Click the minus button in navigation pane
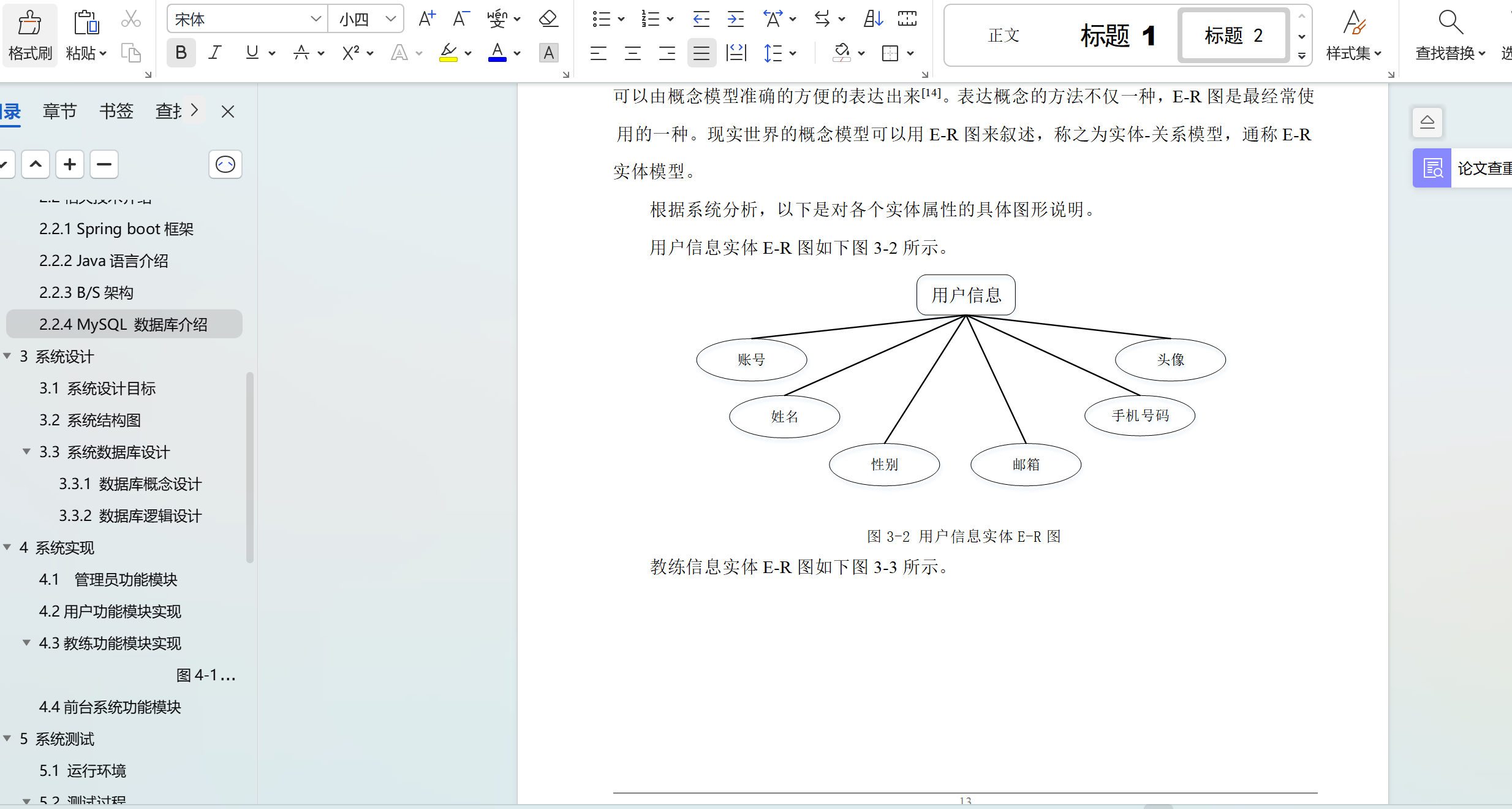Screen dimensions: 1512x809 (104, 164)
